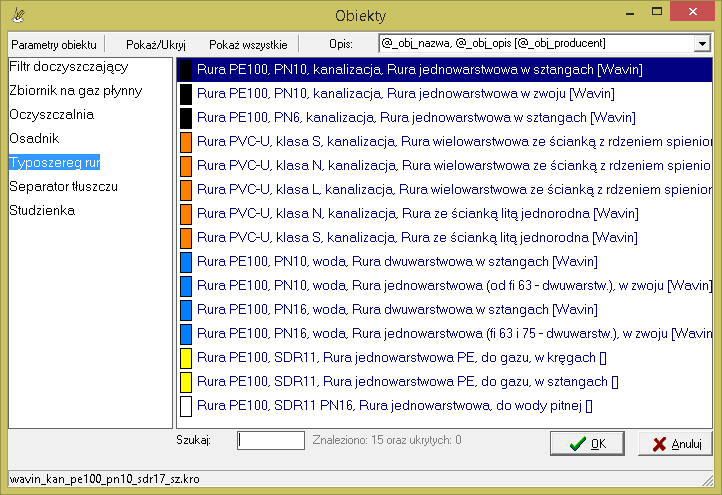Select SDR11 do gazu w kręgach text
Viewport: 722px width, 495px height.
click(402, 357)
